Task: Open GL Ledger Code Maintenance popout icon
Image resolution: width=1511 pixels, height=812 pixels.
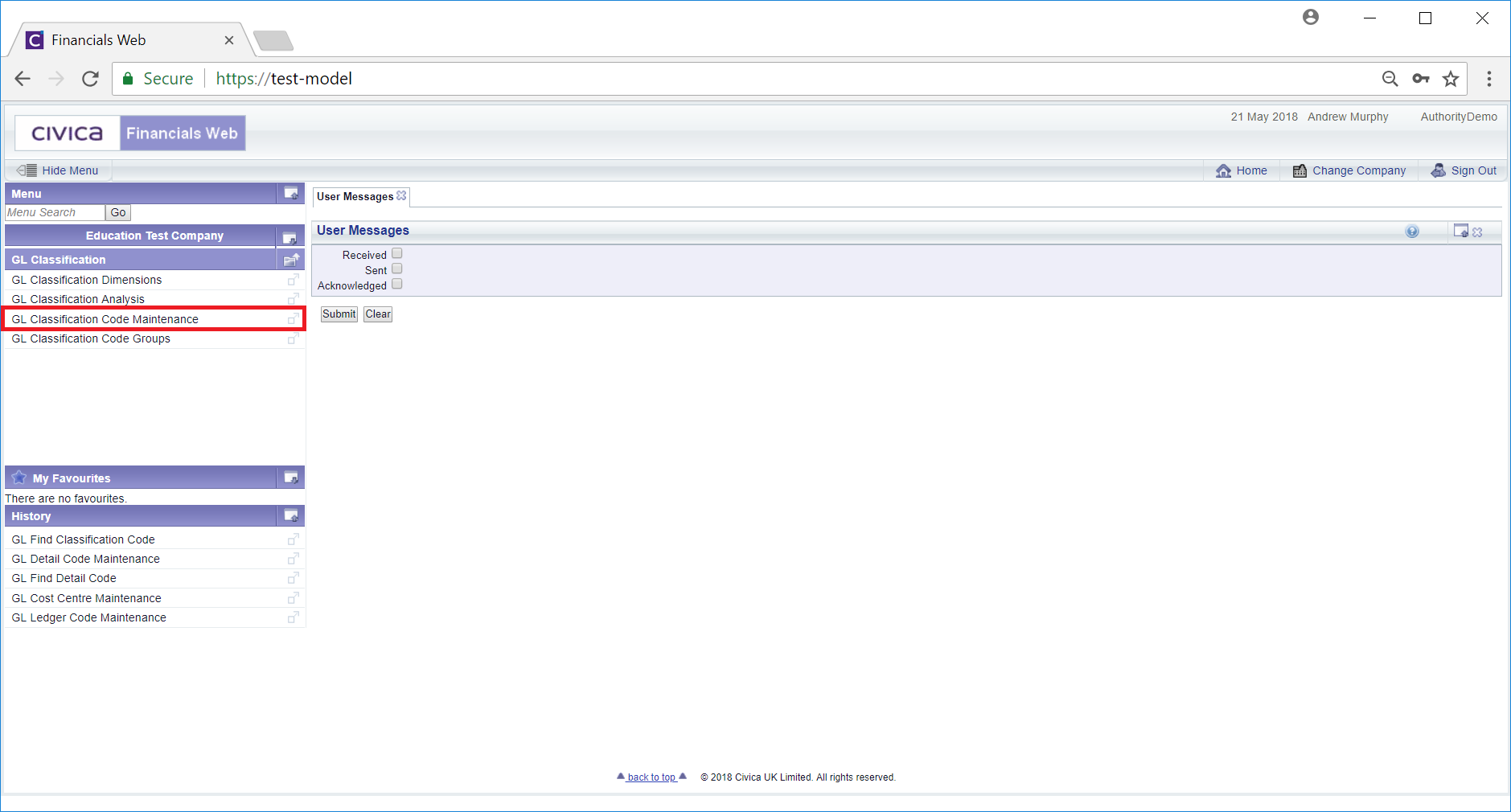Action: point(294,617)
